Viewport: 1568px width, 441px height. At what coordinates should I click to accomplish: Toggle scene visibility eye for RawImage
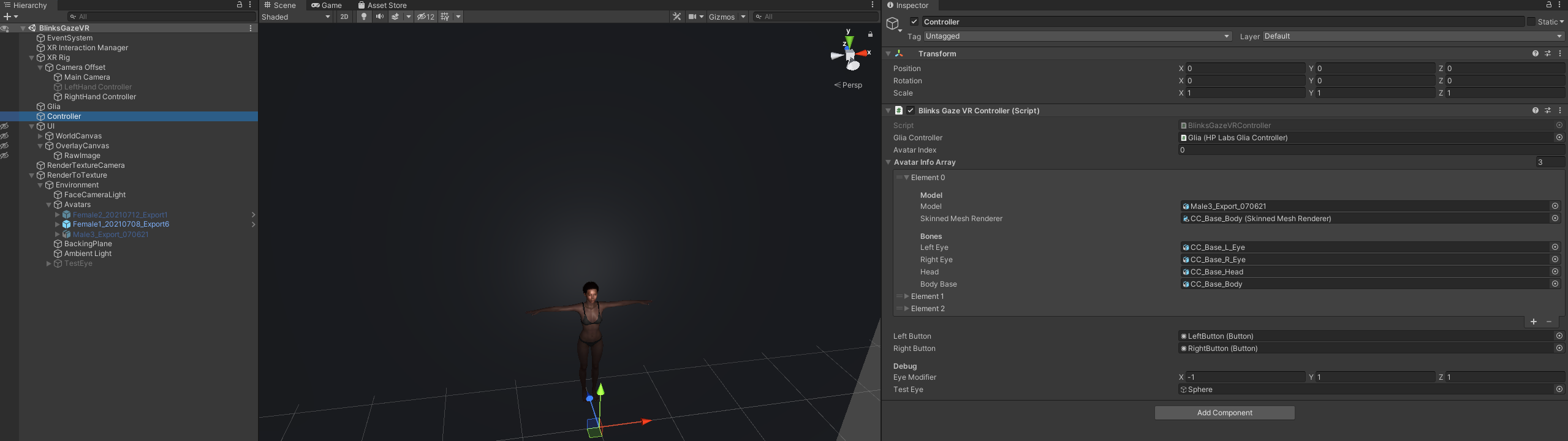pyautogui.click(x=5, y=156)
